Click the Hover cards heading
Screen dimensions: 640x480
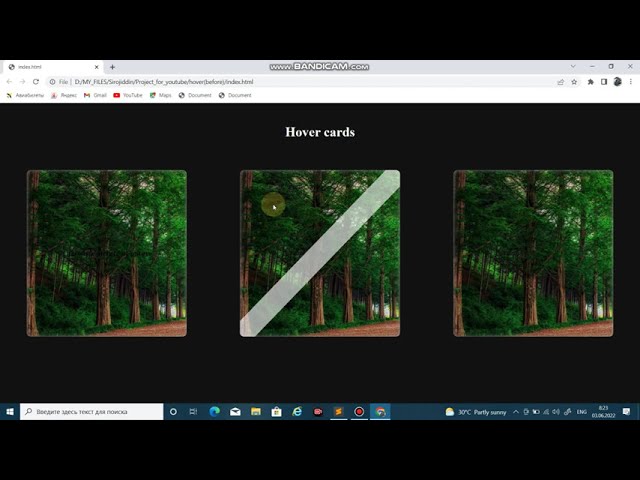tap(320, 132)
